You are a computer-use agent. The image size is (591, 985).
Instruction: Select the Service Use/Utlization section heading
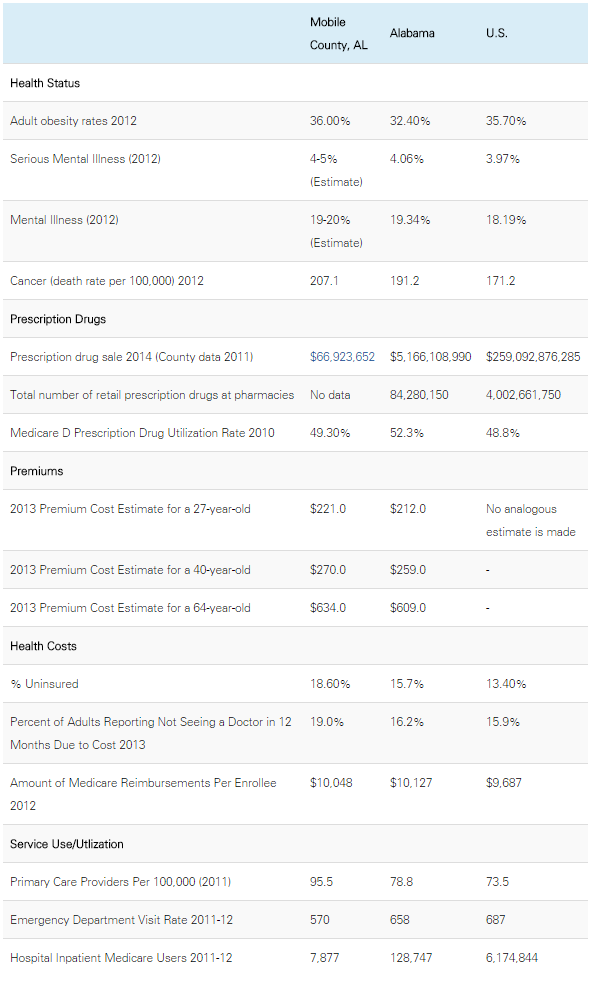coord(67,844)
